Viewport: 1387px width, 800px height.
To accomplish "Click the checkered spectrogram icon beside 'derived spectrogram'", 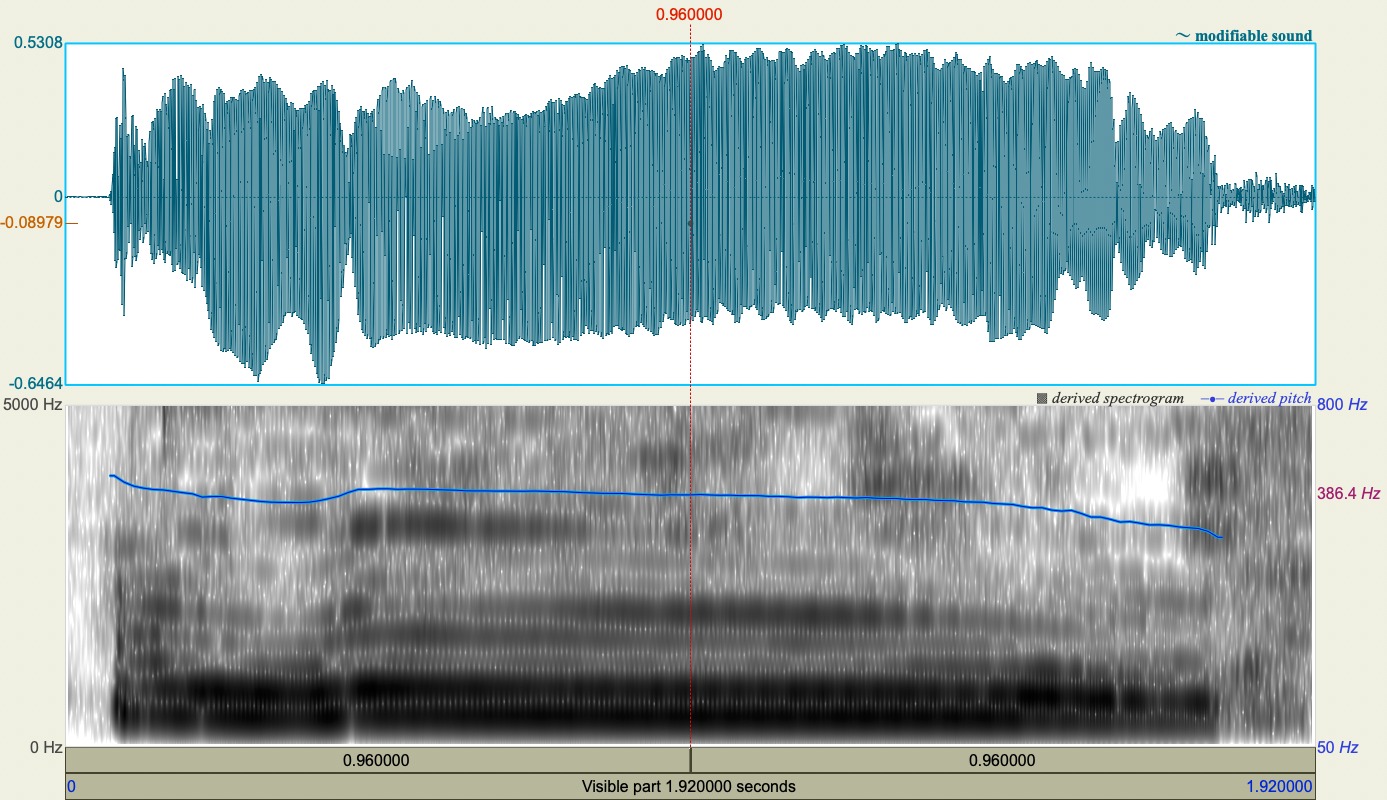I will click(1042, 397).
